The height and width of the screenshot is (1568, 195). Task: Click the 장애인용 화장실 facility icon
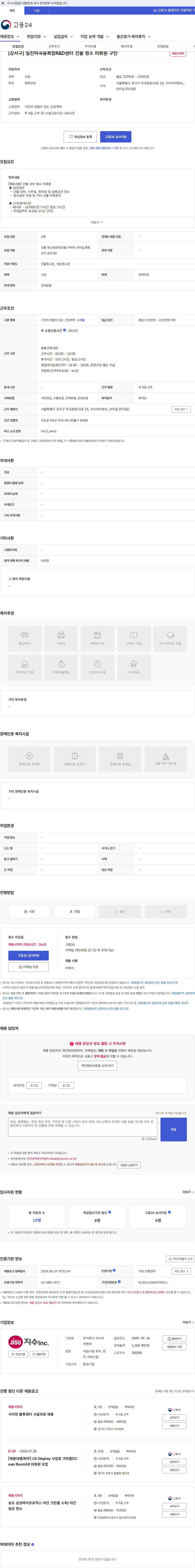click(120, 760)
